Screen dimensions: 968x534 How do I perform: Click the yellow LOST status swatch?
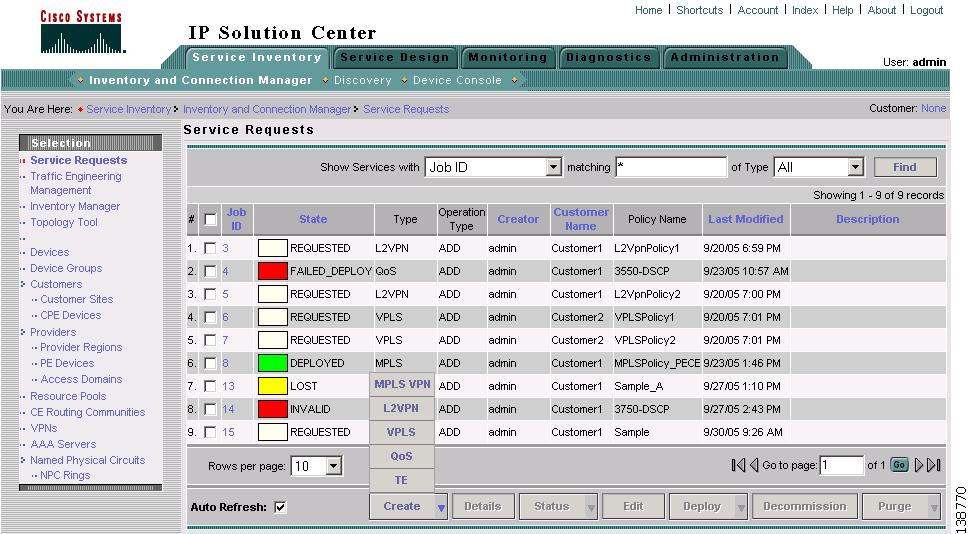(273, 386)
